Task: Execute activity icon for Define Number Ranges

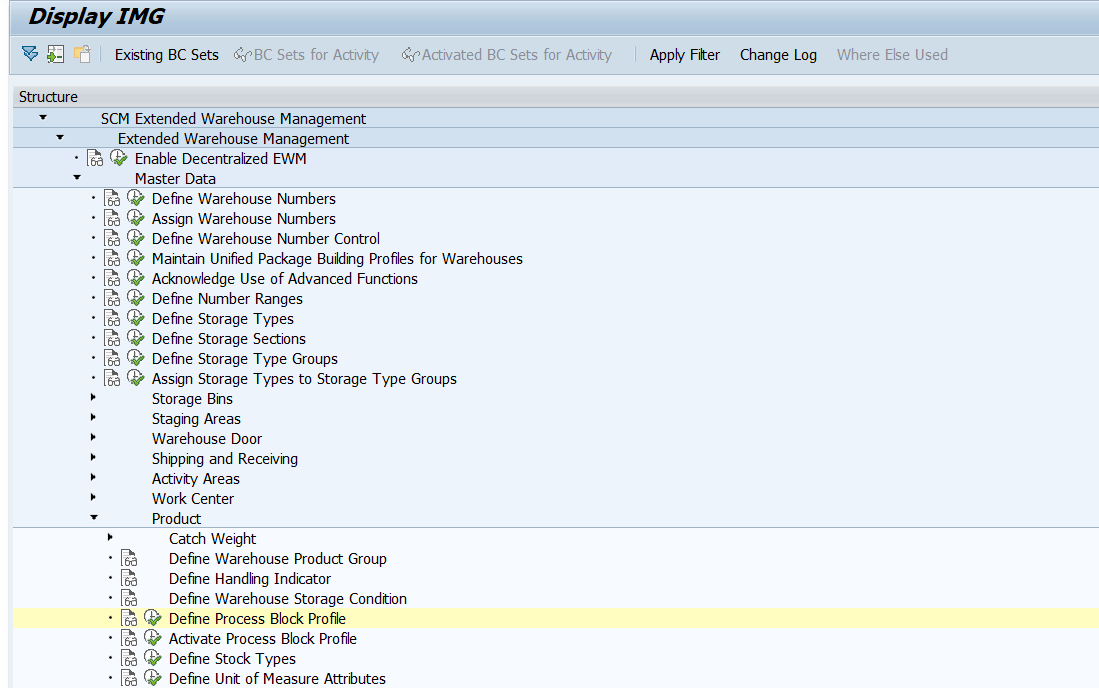Action: [x=135, y=298]
